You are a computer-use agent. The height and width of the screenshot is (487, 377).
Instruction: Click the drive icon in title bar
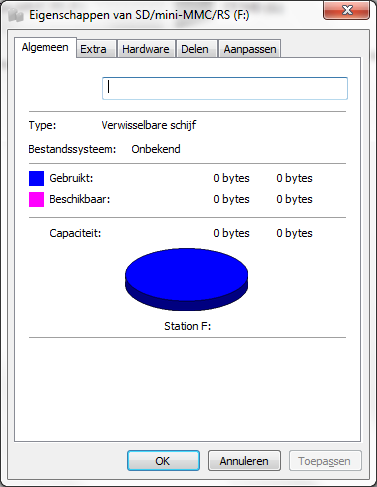coord(15,15)
